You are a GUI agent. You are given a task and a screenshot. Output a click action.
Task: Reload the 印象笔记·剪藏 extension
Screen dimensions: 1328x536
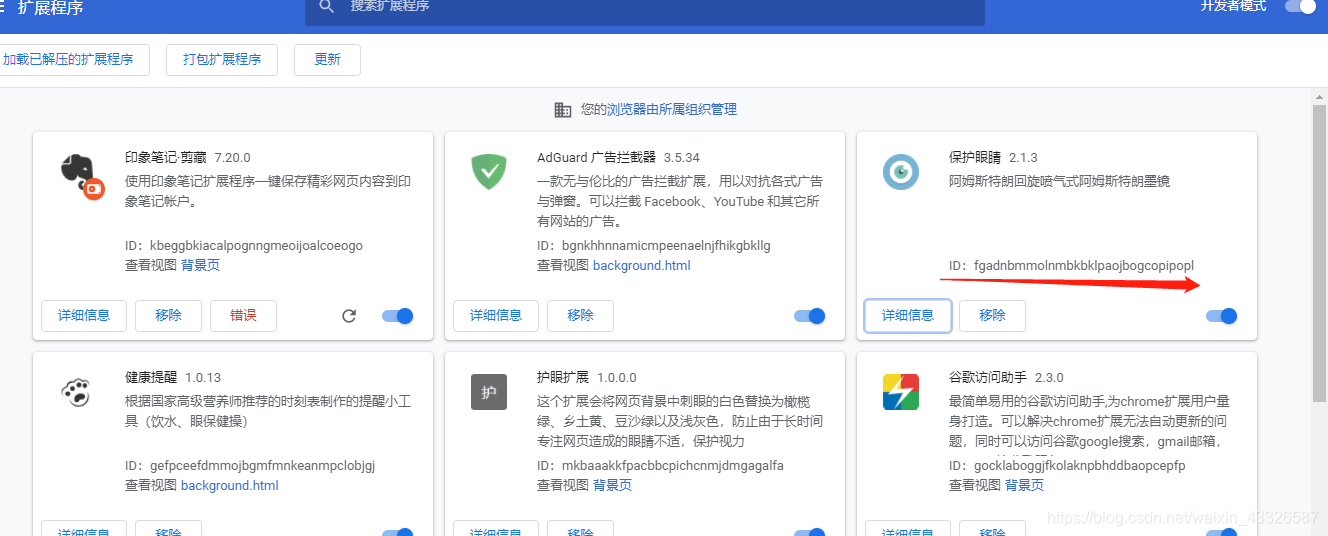point(349,316)
